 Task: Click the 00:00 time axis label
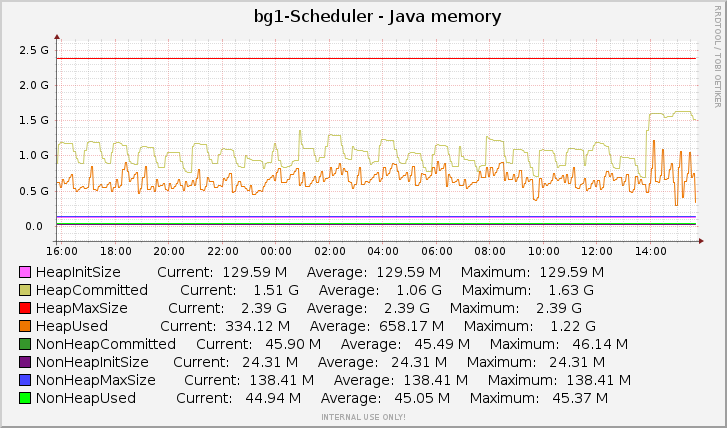pyautogui.click(x=276, y=252)
